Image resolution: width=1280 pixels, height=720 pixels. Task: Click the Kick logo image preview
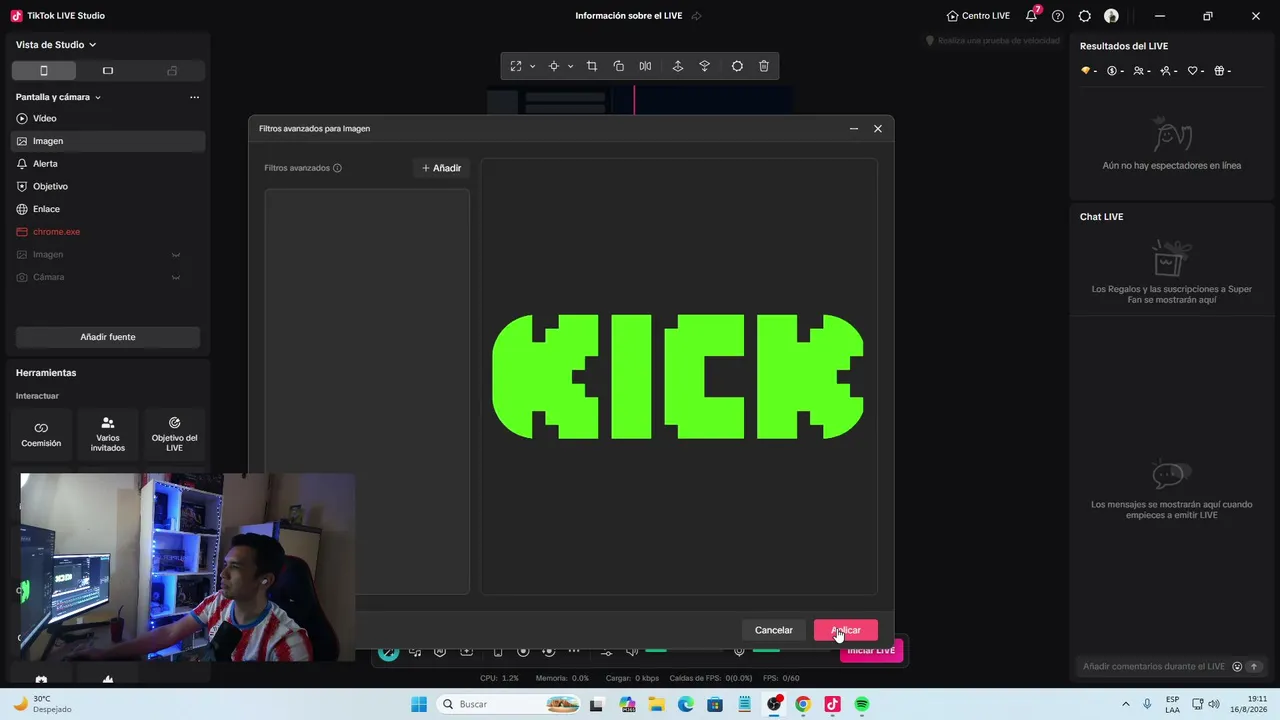[678, 377]
